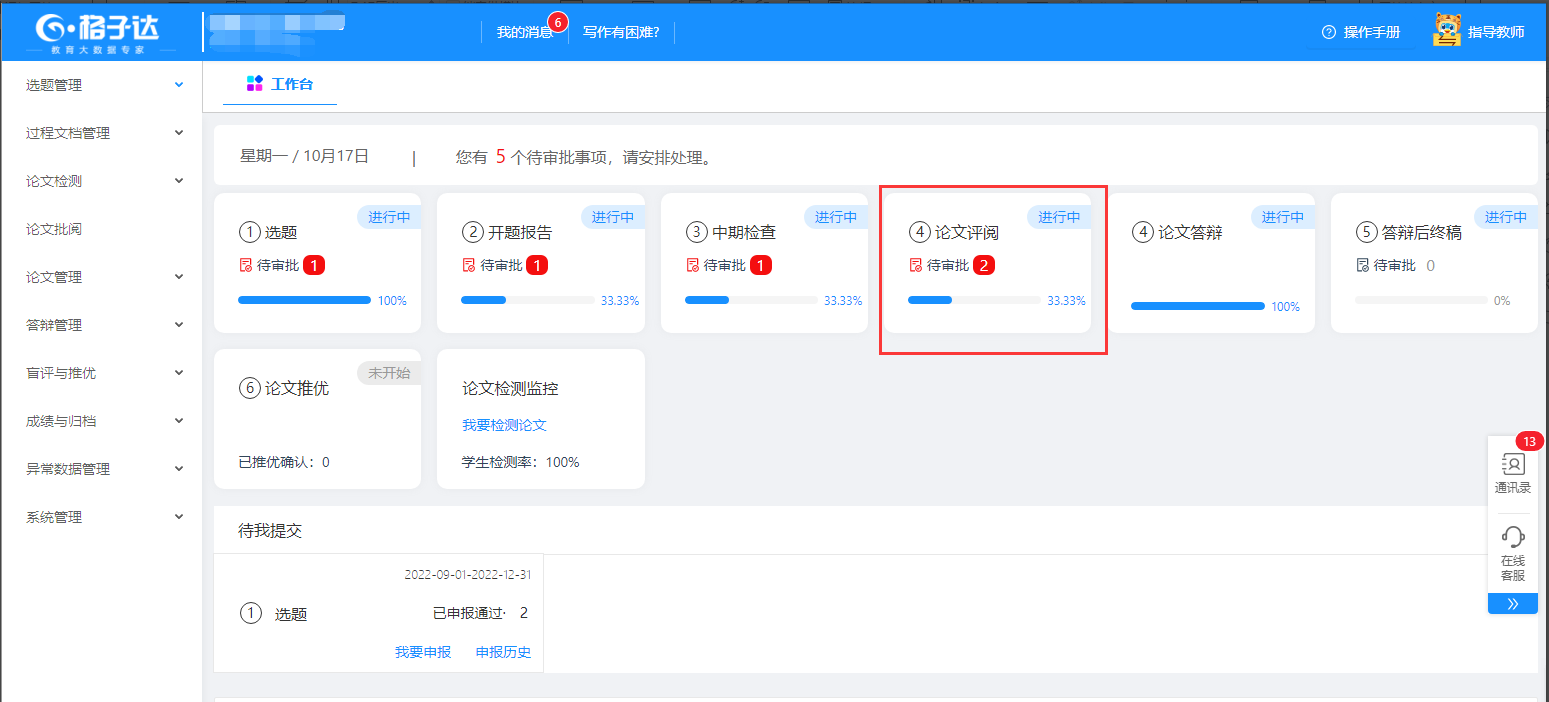Open the 通讯录 contacts icon
The width and height of the screenshot is (1549, 702).
coord(1512,465)
